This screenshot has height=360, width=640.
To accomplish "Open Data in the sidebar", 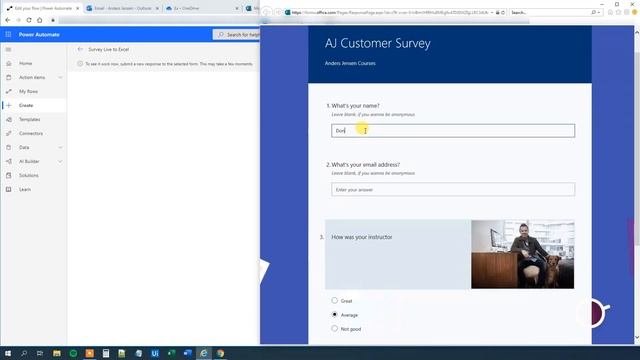I will tap(24, 147).
